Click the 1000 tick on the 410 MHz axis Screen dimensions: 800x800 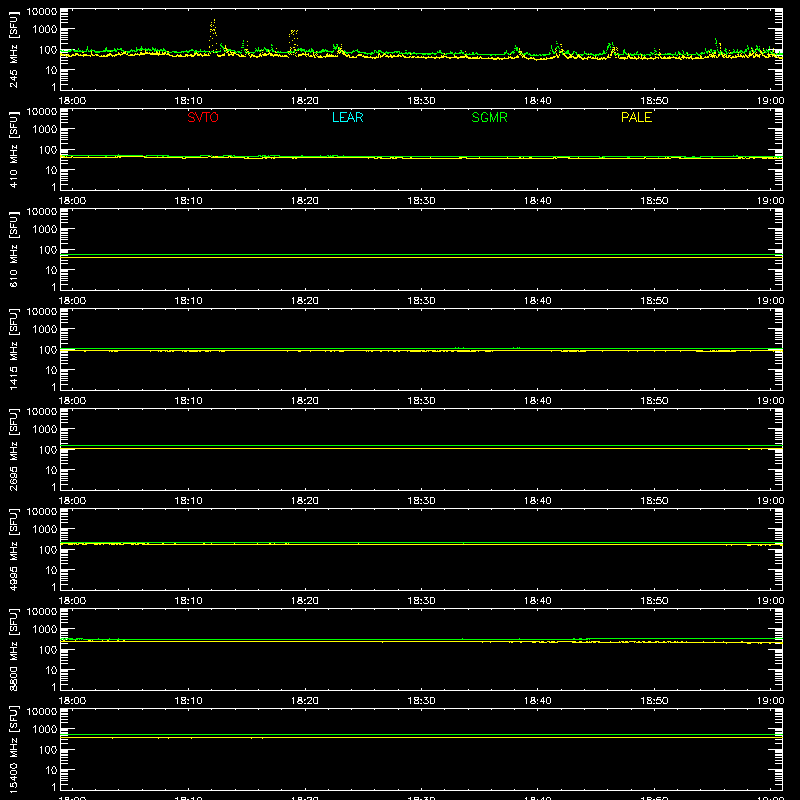(45, 130)
